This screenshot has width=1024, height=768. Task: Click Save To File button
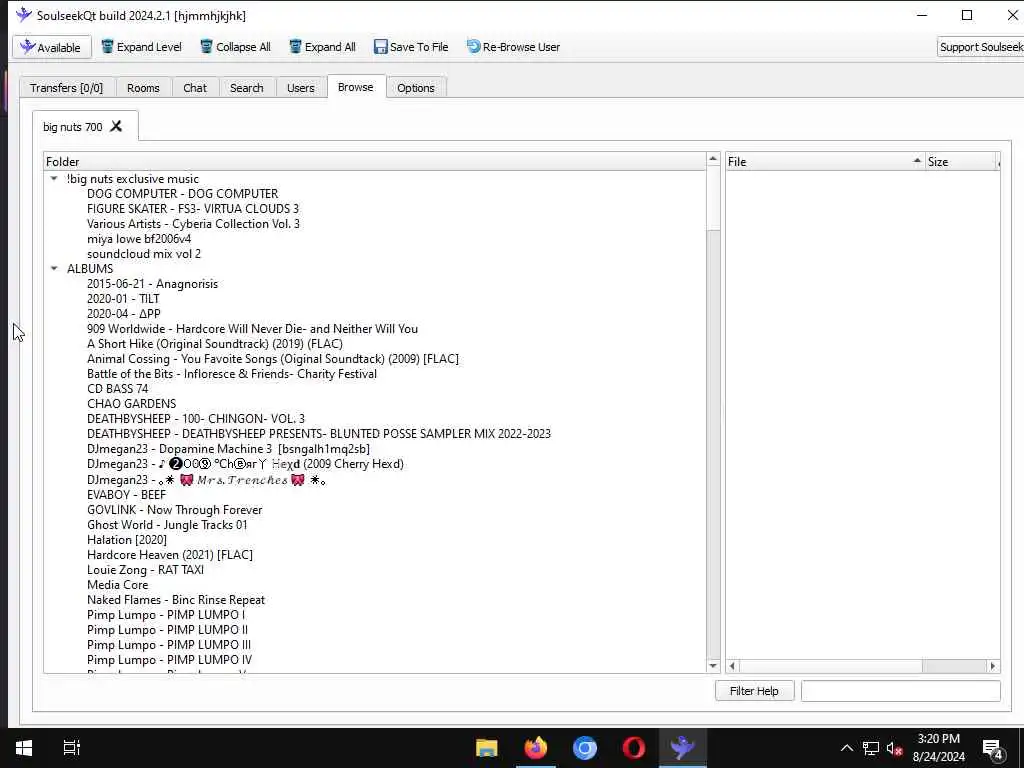[x=411, y=47]
